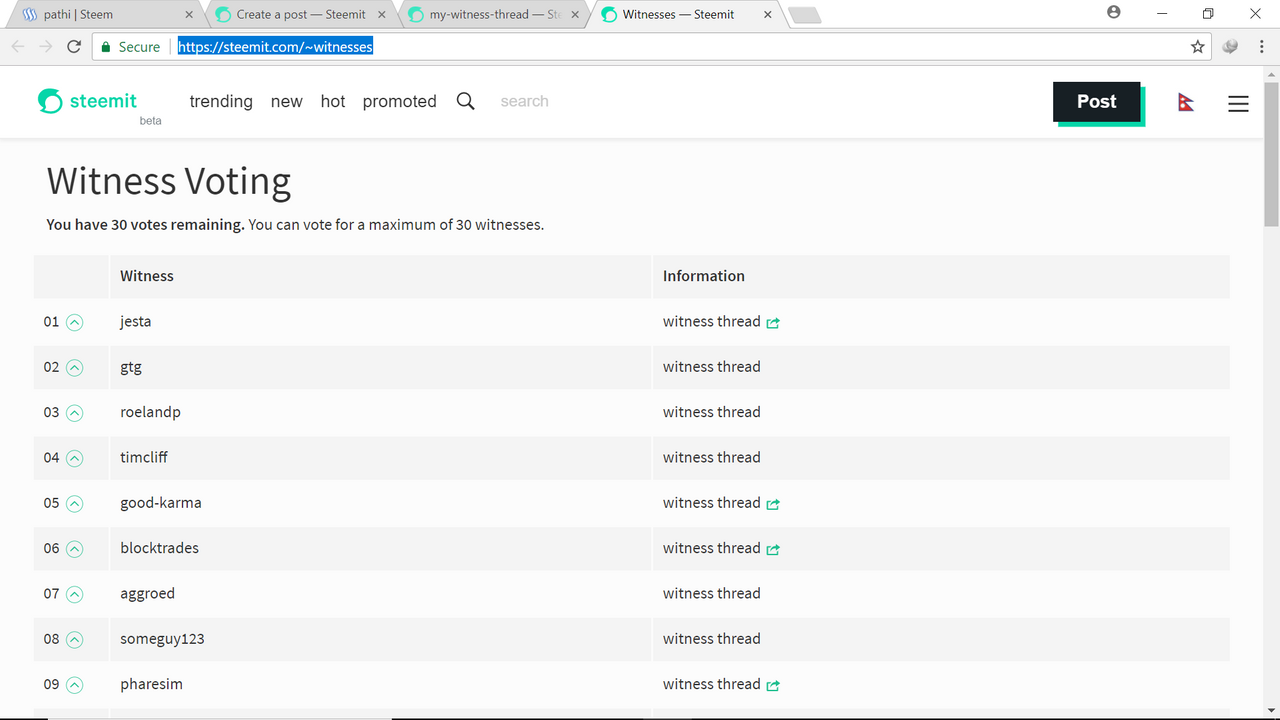Open timcliff's witness thread link
This screenshot has height=720, width=1280.
click(711, 458)
